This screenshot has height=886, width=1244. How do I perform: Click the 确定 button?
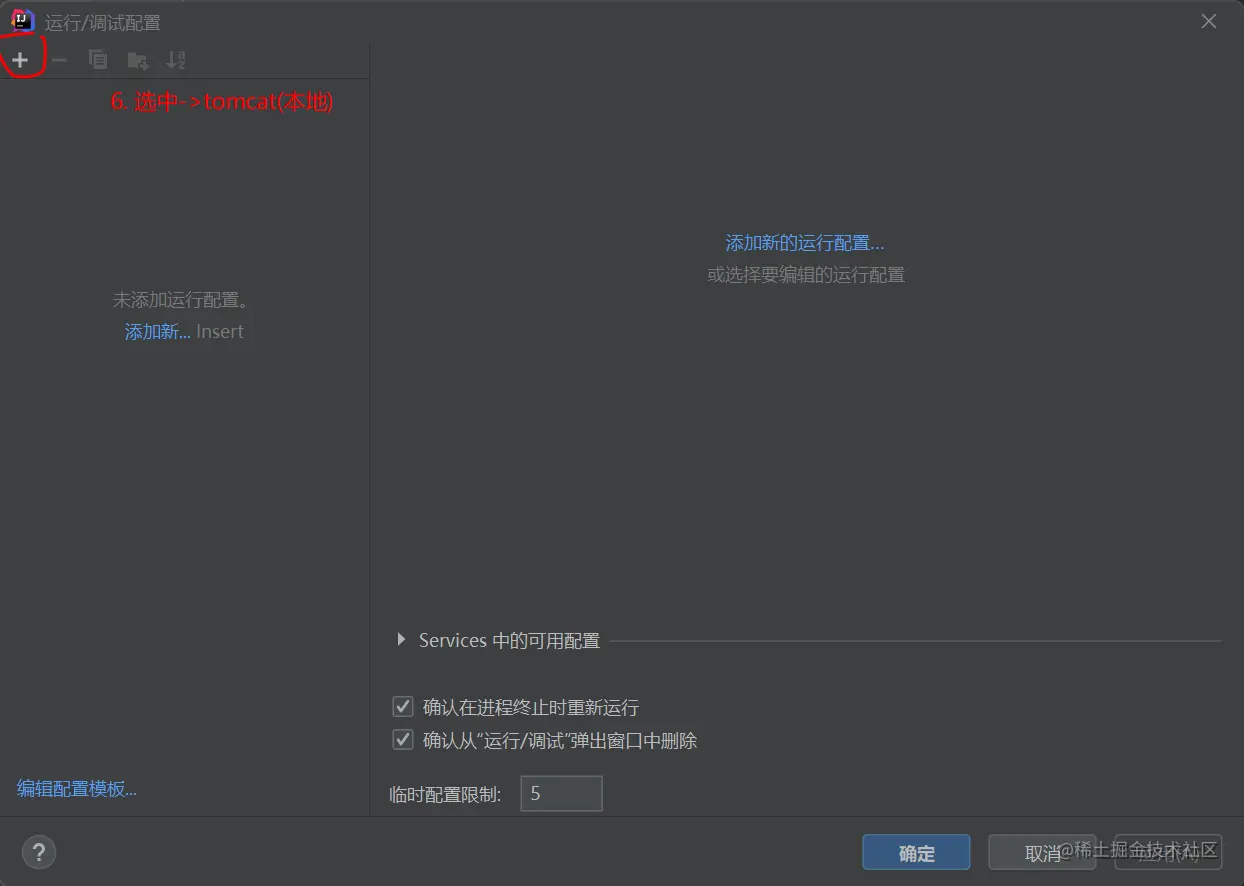(916, 852)
